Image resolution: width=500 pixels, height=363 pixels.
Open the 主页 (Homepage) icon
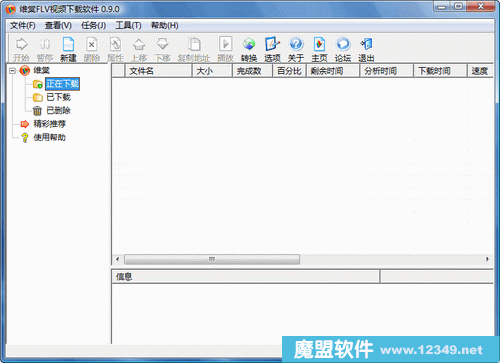(x=319, y=49)
